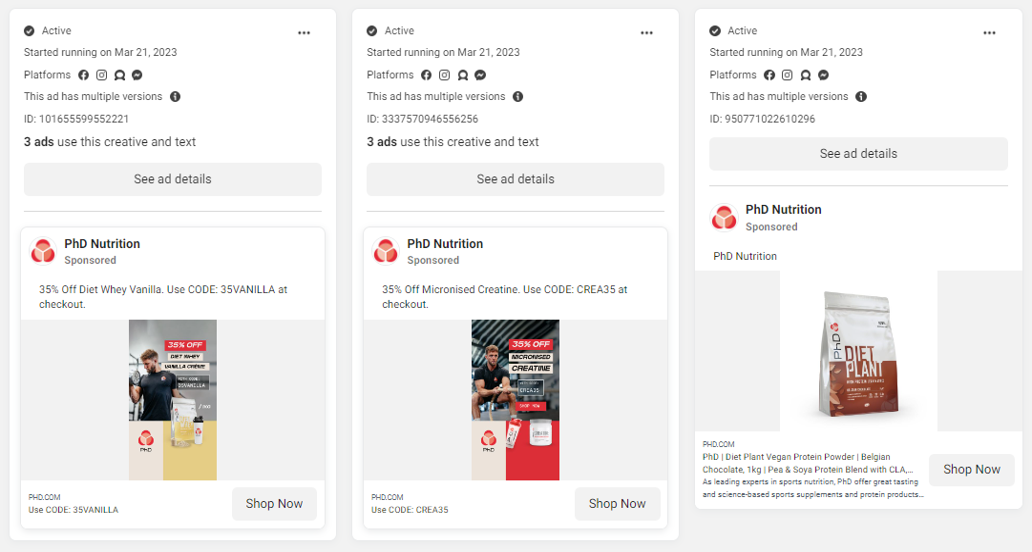
Task: Click Active status checkmark on Diet Whey Vanilla ad
Action: 29,31
